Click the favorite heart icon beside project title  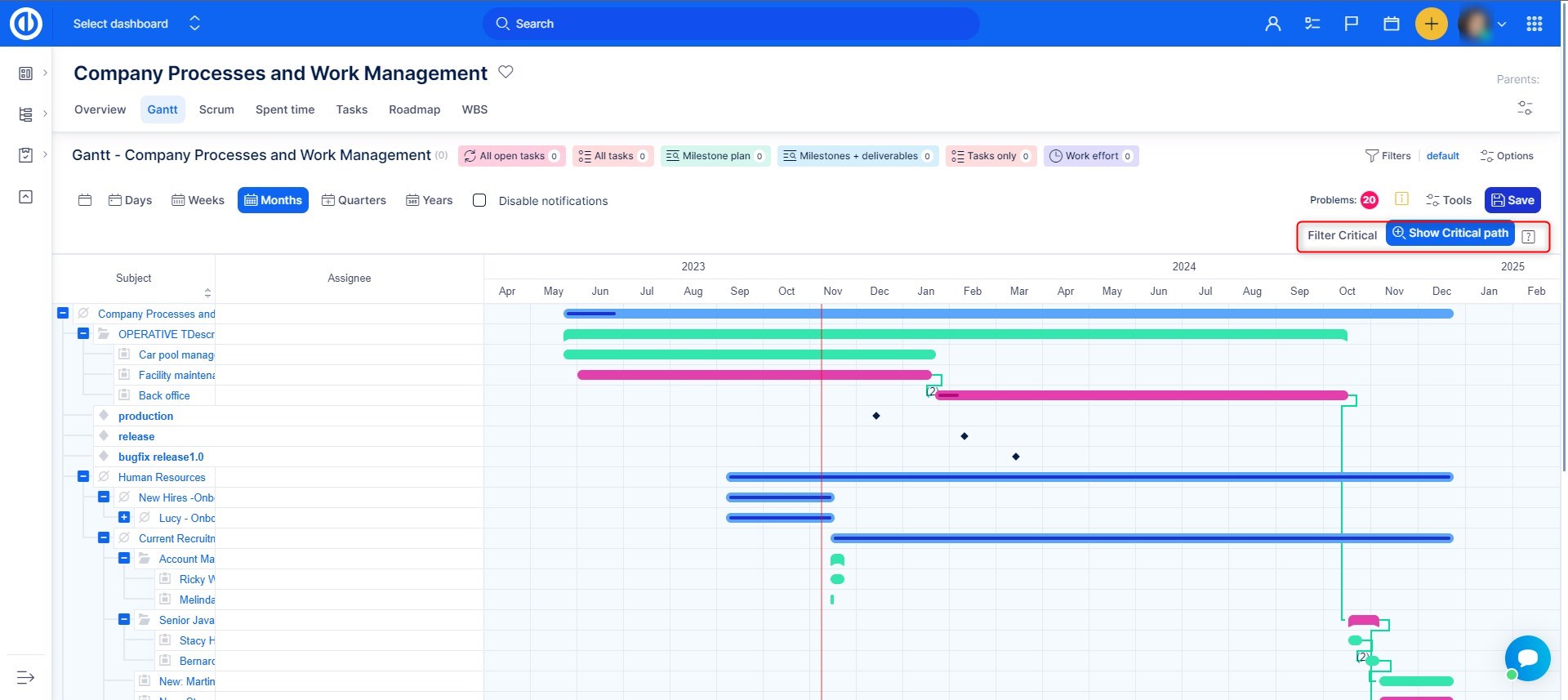click(506, 72)
